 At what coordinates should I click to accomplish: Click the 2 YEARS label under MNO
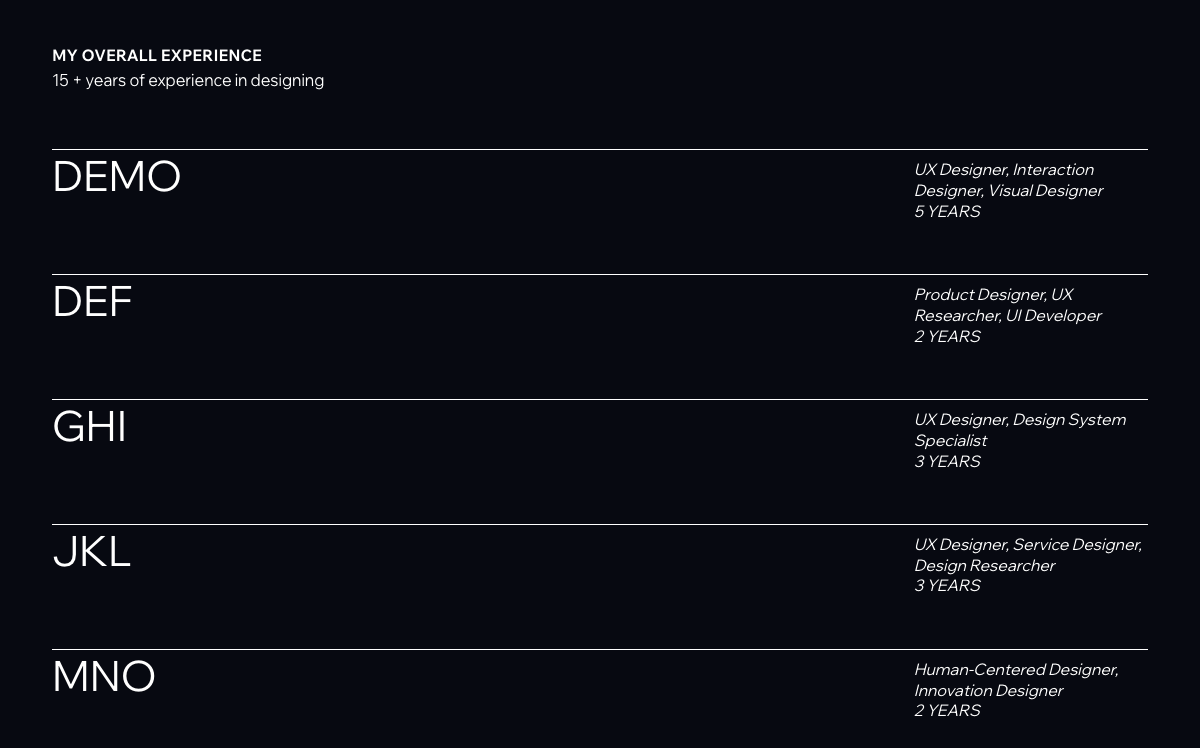tap(947, 710)
